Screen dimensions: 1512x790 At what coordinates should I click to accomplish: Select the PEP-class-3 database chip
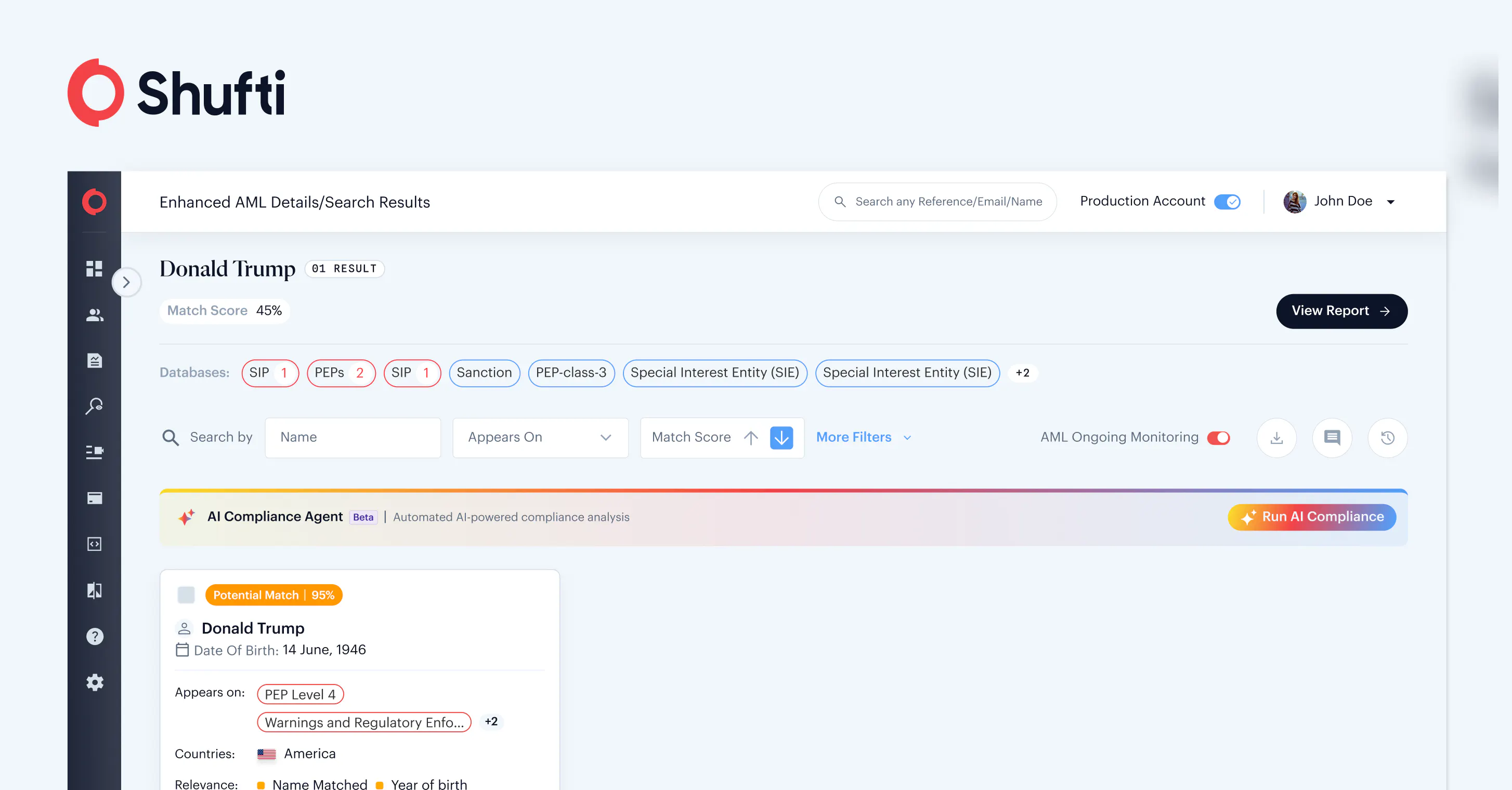pos(571,373)
